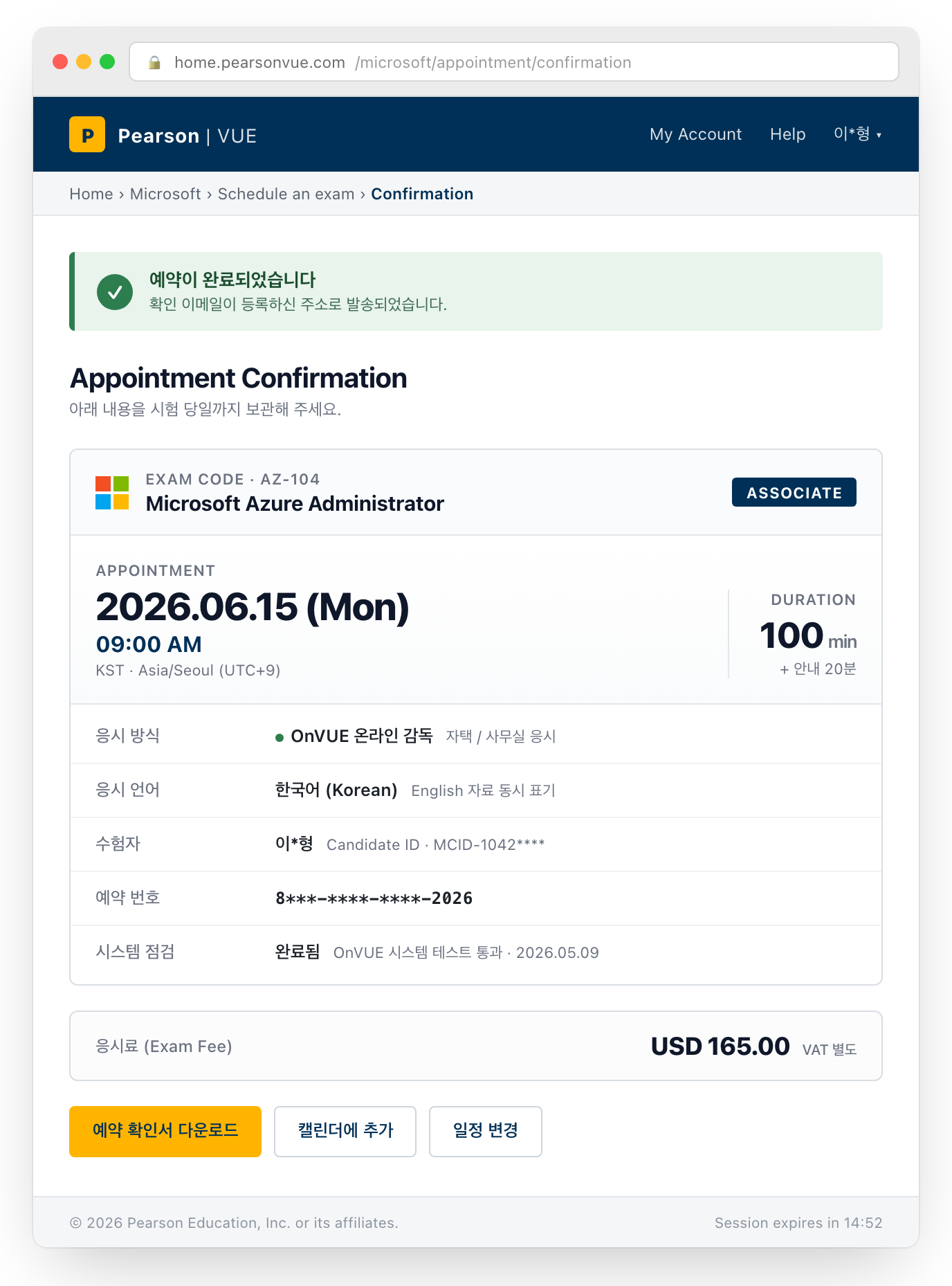
Task: Click the red window close dot
Action: 60,62
